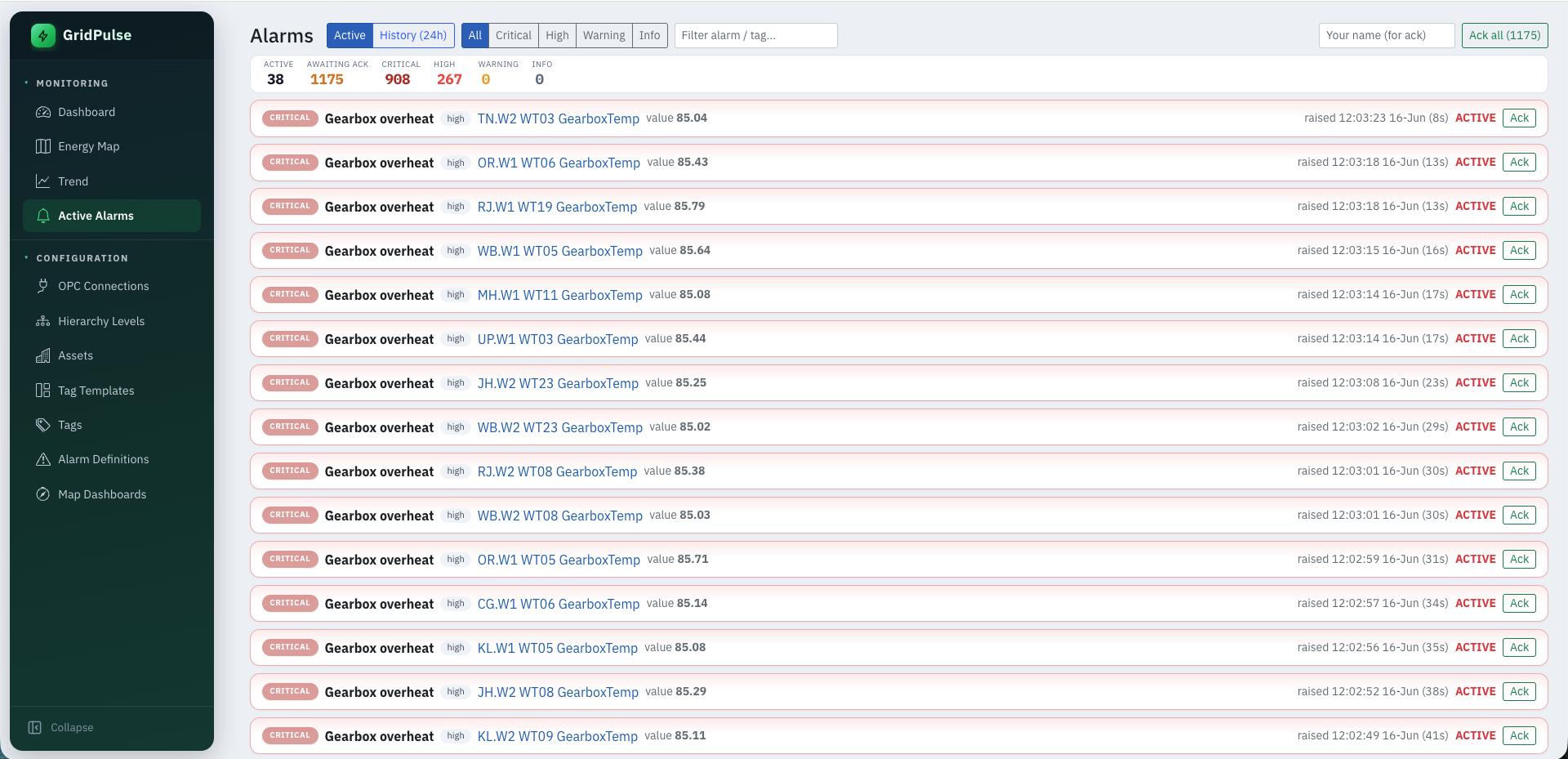Image resolution: width=1568 pixels, height=759 pixels.
Task: Acknowledge the OR.W1 WT05 alarm
Action: [1519, 560]
